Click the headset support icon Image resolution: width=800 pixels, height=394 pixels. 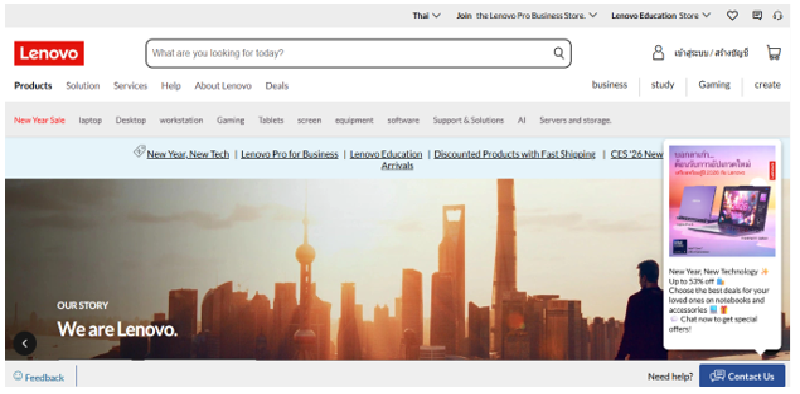click(x=777, y=16)
